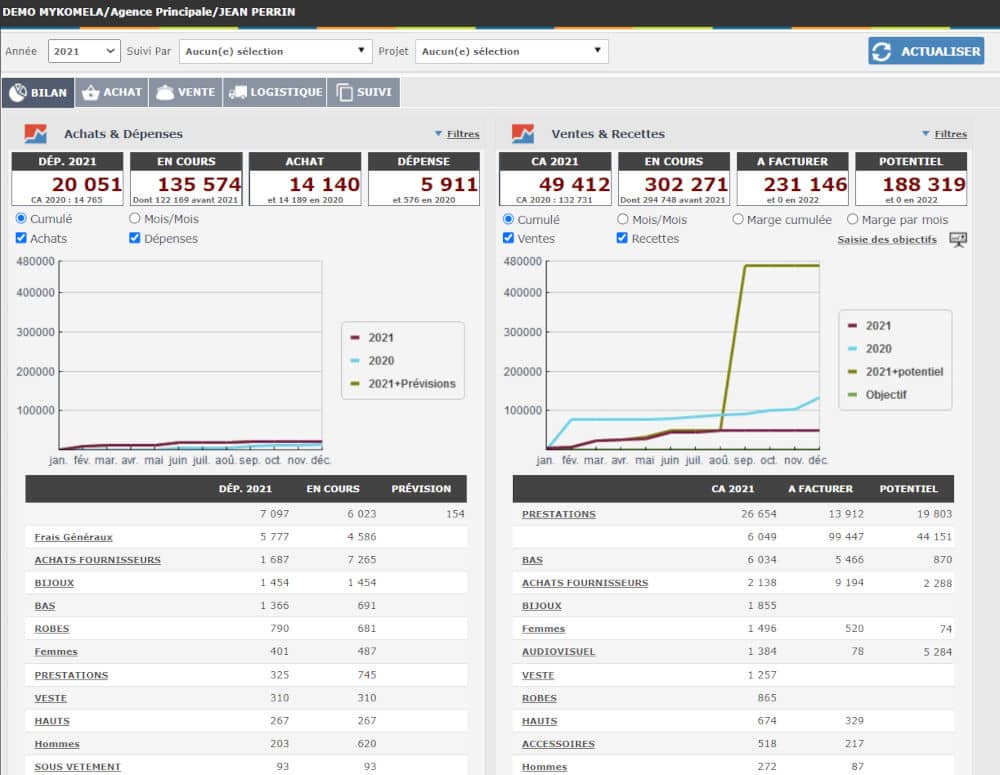The image size is (1000, 775).
Task: Switch to the Logistique tab
Action: (x=275, y=92)
